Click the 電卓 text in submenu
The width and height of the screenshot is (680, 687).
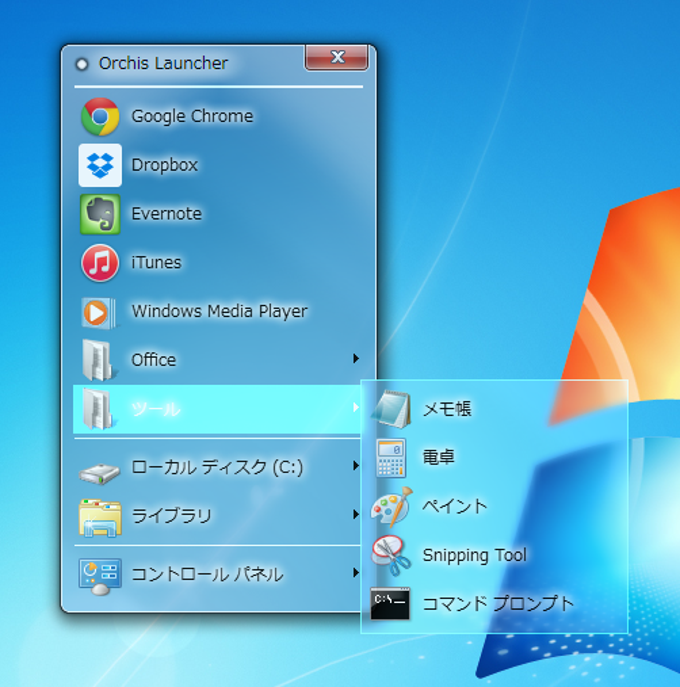tap(439, 457)
